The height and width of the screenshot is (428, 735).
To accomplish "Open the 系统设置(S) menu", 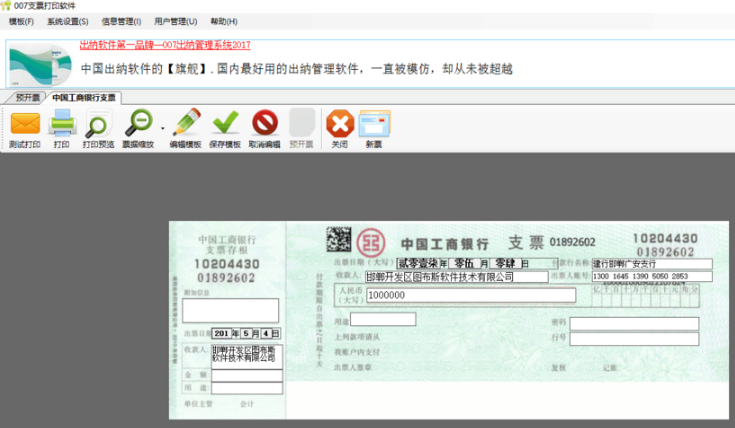I will tap(68, 22).
